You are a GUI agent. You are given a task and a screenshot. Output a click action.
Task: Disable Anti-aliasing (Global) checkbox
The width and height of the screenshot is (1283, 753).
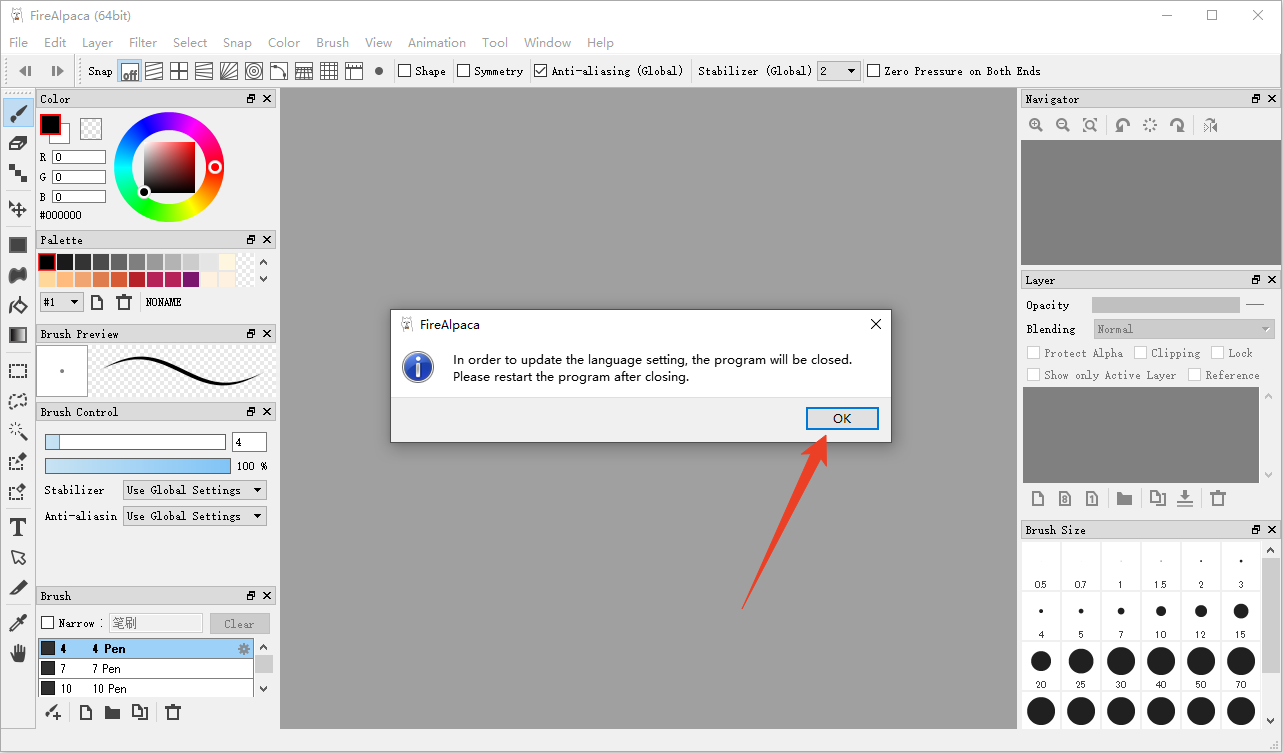tap(541, 71)
